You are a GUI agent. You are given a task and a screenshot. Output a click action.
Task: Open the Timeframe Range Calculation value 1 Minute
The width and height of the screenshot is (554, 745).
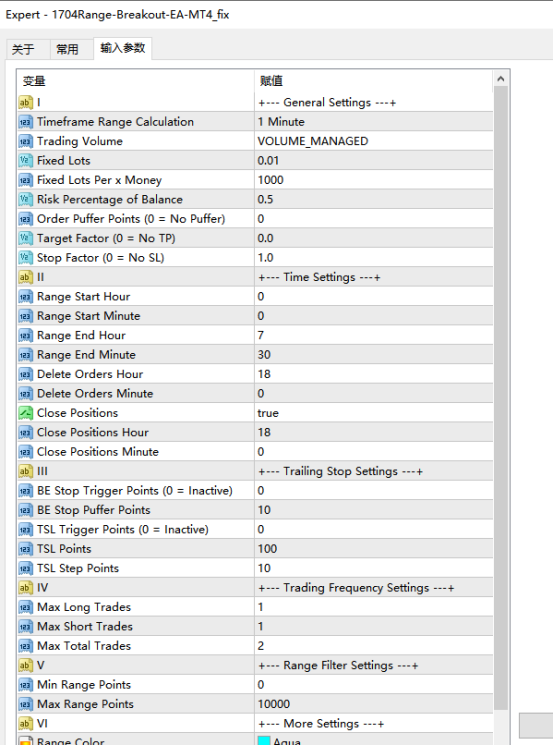373,122
